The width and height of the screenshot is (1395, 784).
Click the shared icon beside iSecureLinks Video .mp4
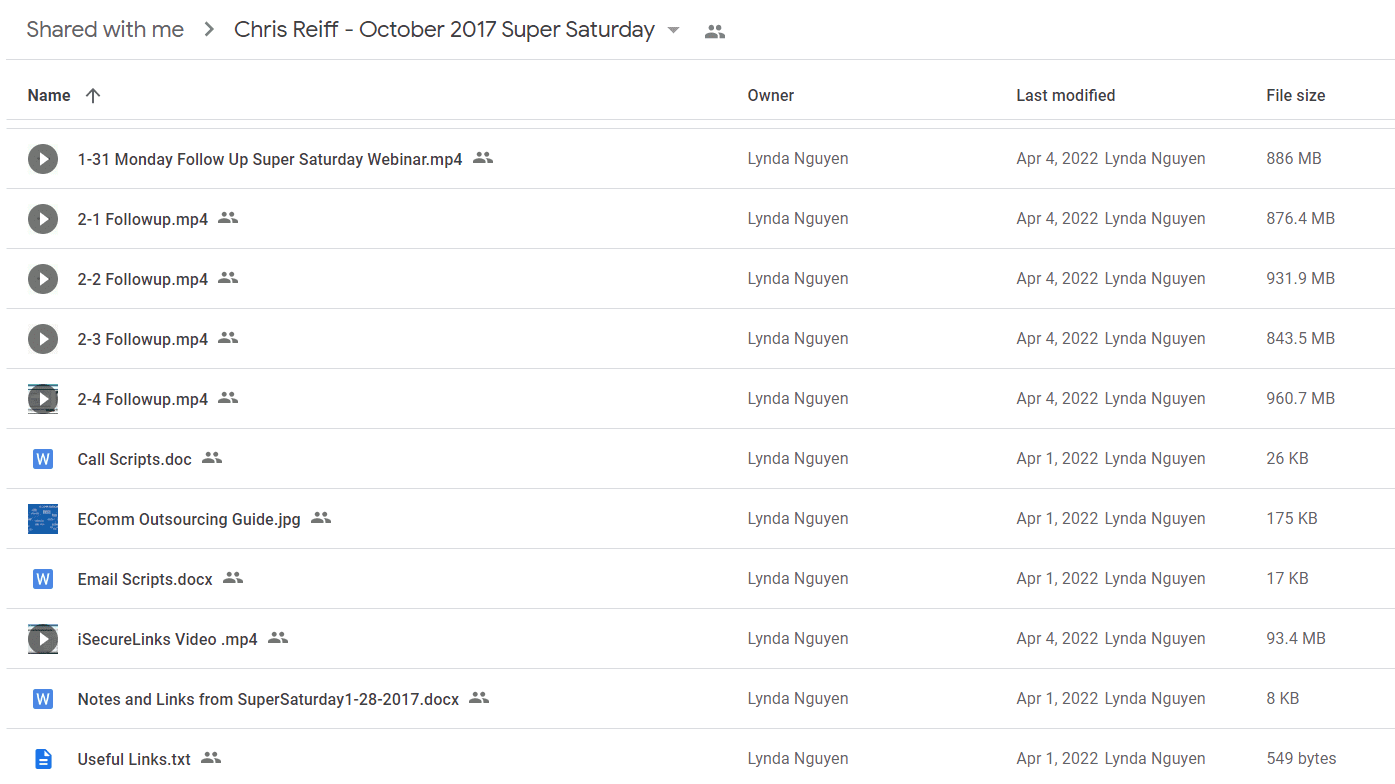278,638
